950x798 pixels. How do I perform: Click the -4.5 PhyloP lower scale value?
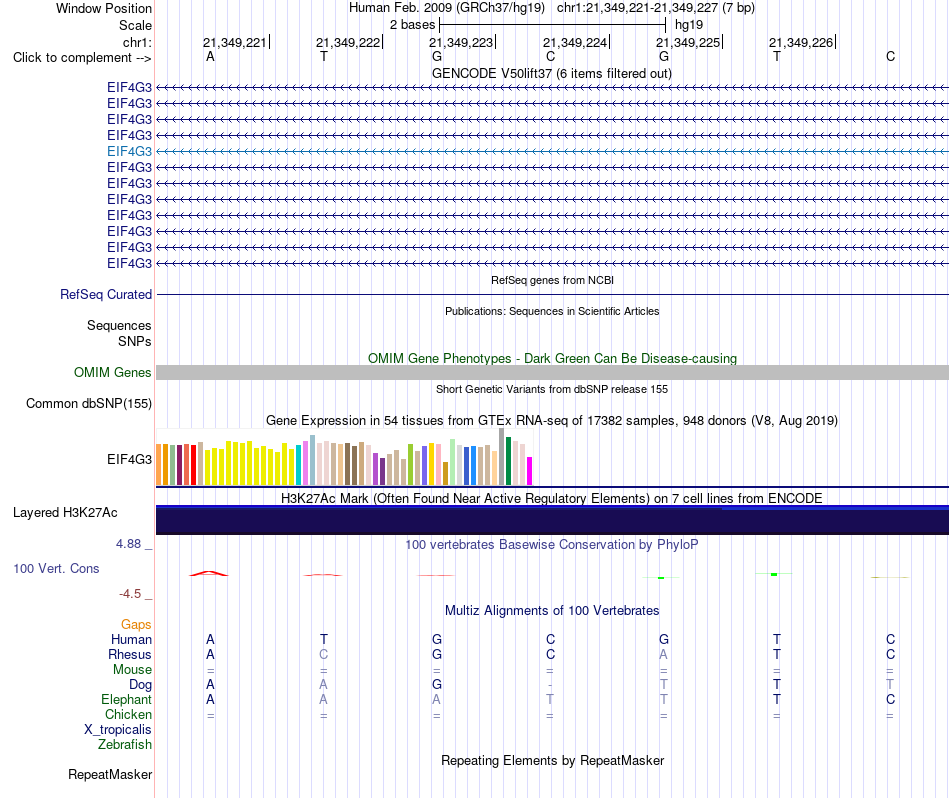[x=130, y=594]
